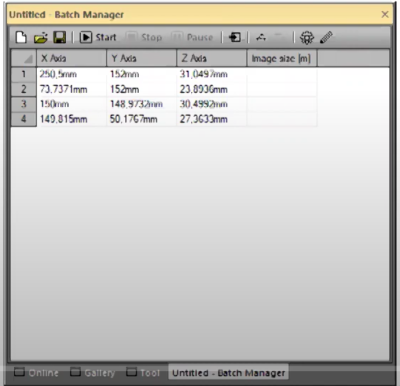This screenshot has width=400, height=386.
Task: Switch to the Online tab
Action: [x=36, y=372]
